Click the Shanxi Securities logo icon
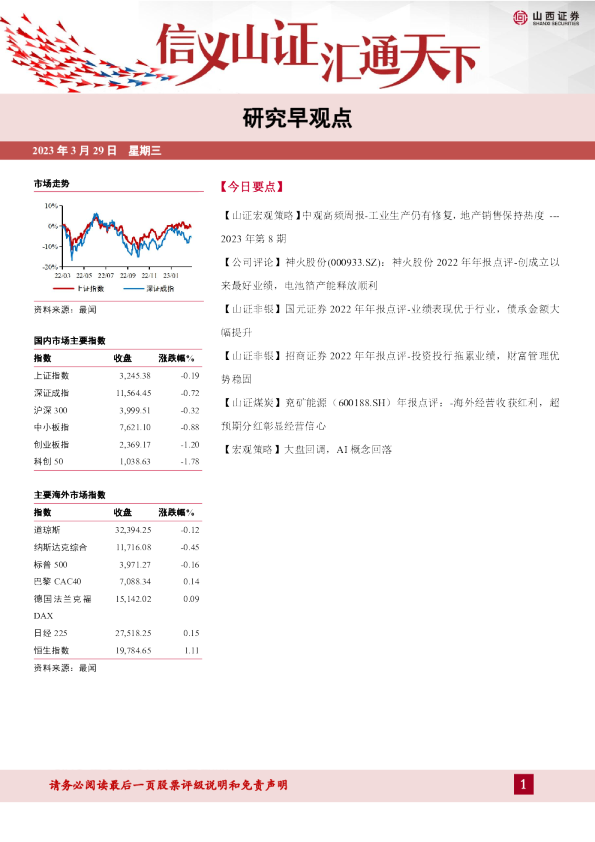Viewport: 595px width, 842px height. pyautogui.click(x=520, y=17)
